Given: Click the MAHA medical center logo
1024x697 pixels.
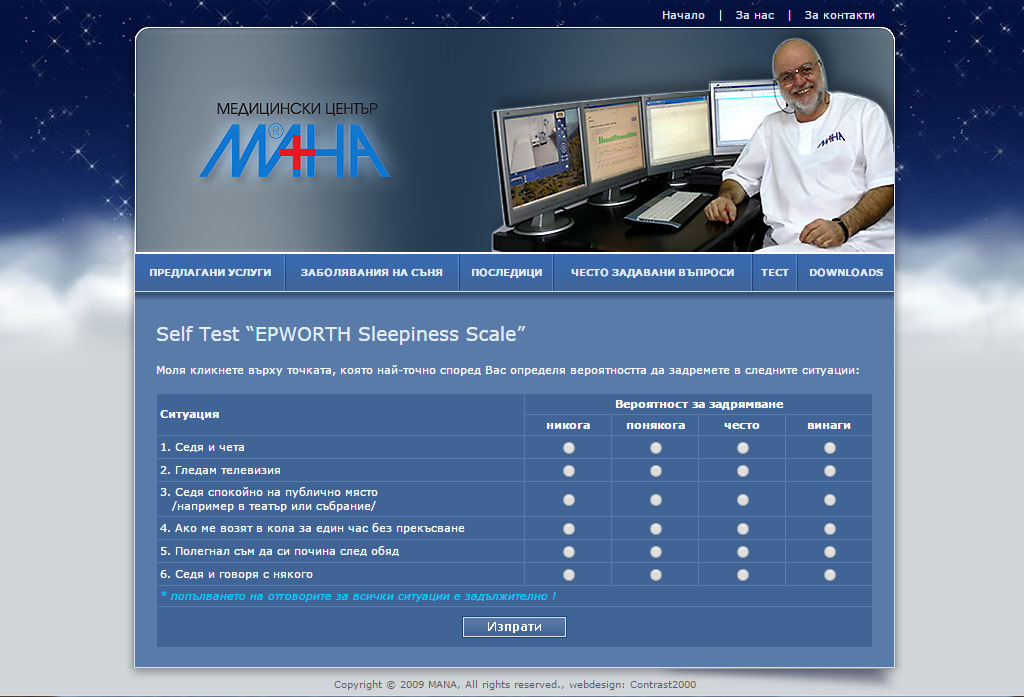Looking at the screenshot, I should pyautogui.click(x=296, y=142).
